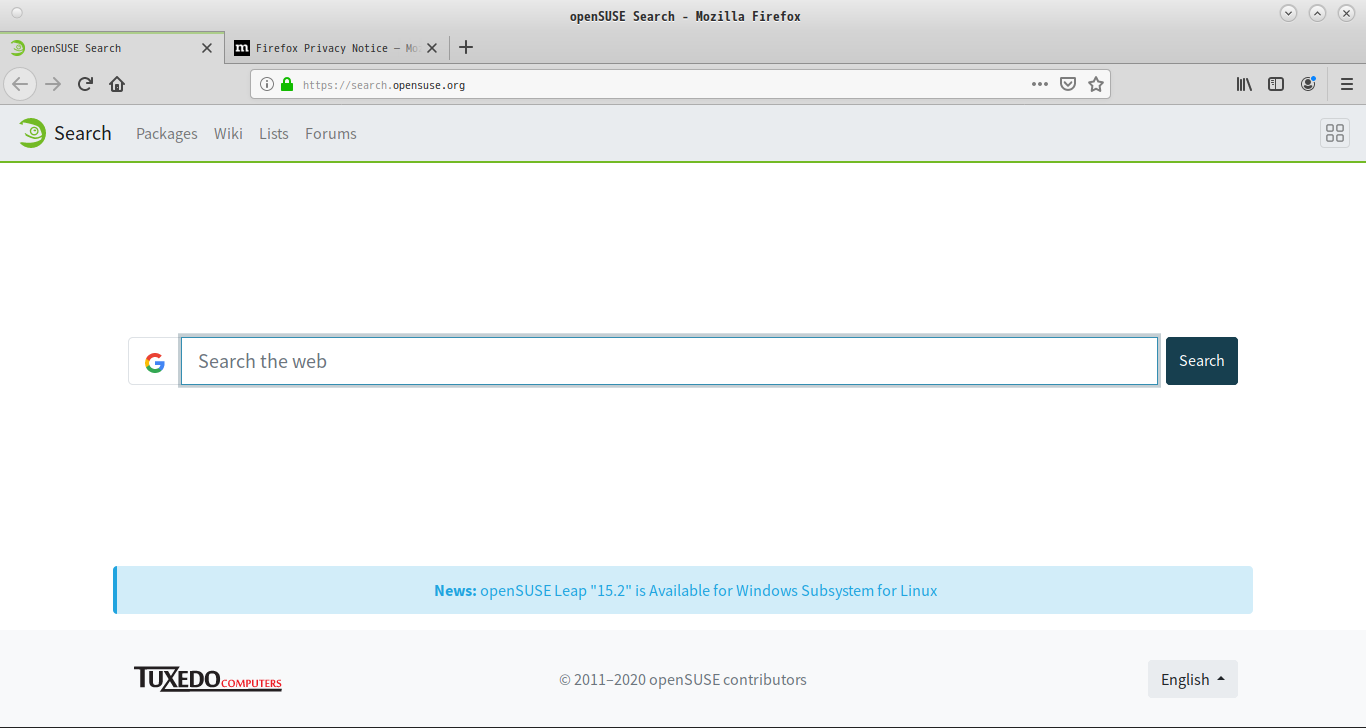
Task: Go to the Firefox home page icon
Action: pos(117,84)
